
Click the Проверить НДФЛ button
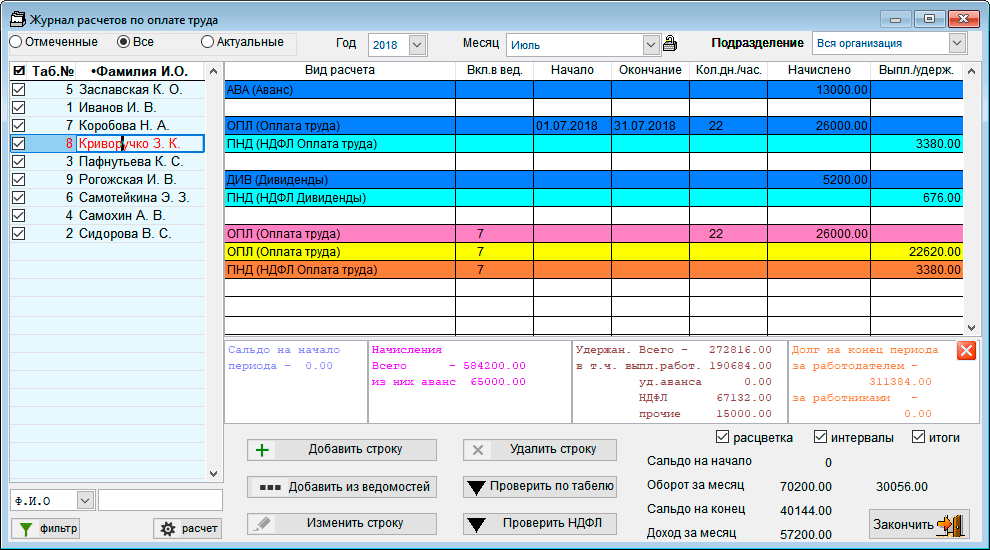[540, 523]
